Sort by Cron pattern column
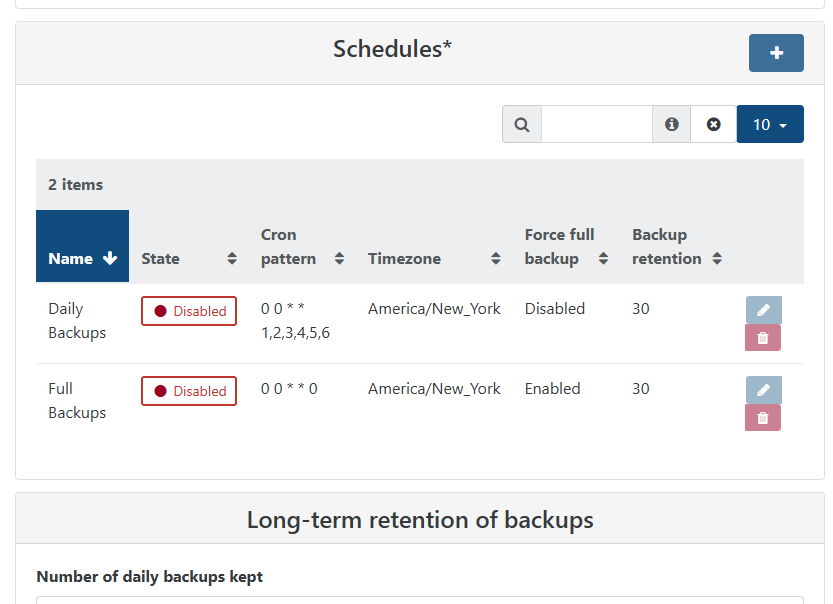Image resolution: width=833 pixels, height=604 pixels. tap(302, 246)
